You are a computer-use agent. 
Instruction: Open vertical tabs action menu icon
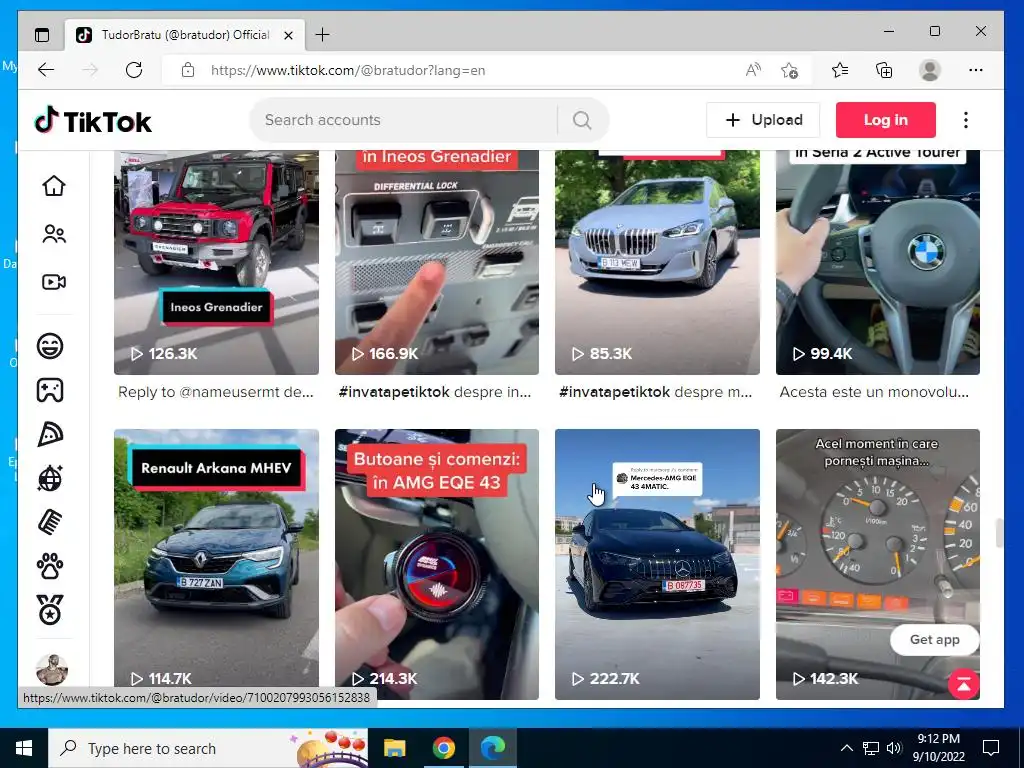click(x=42, y=35)
